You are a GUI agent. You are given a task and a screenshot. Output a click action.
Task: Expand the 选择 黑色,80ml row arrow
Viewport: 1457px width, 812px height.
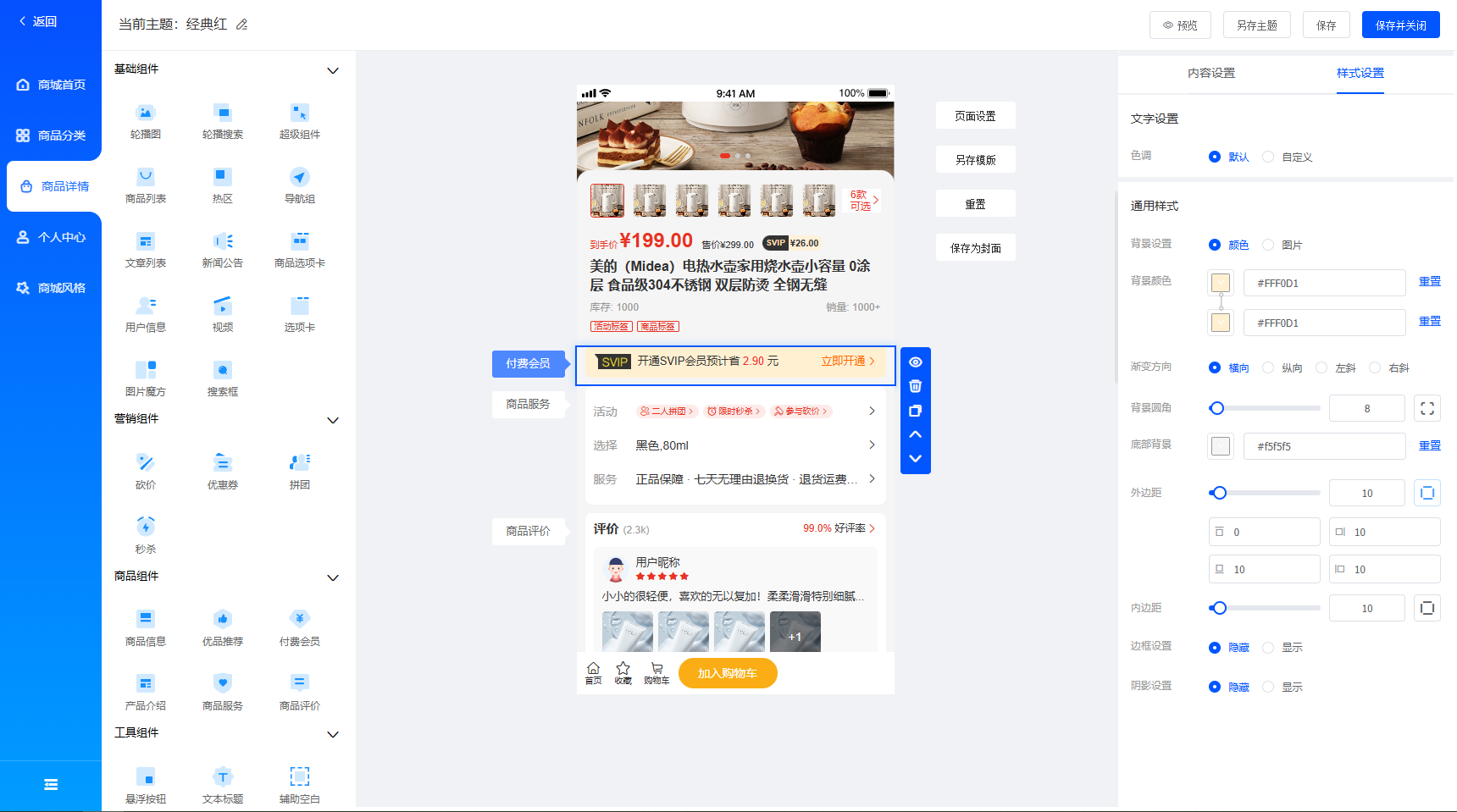point(872,445)
